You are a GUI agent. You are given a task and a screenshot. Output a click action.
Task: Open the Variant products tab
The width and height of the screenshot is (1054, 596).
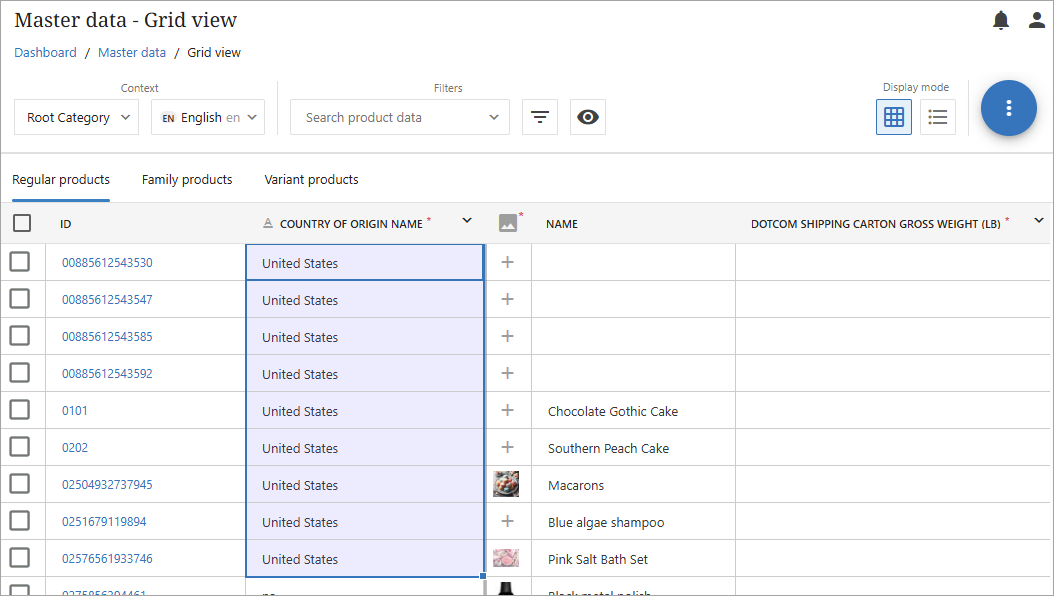(311, 180)
